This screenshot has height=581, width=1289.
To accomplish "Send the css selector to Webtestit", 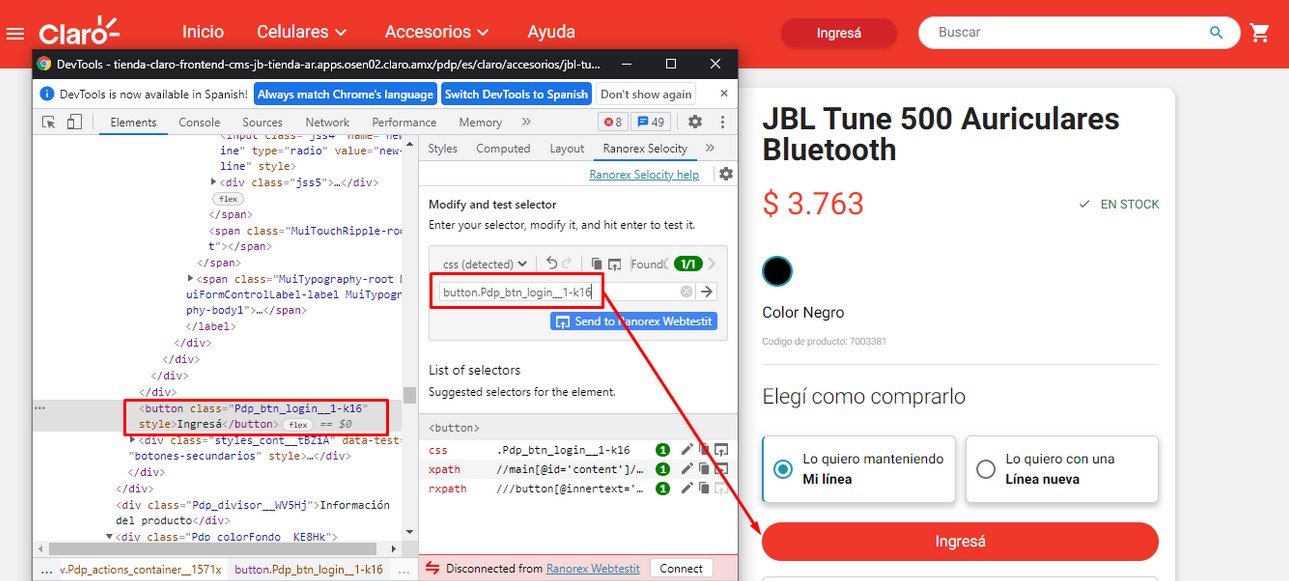I will pyautogui.click(x=720, y=450).
